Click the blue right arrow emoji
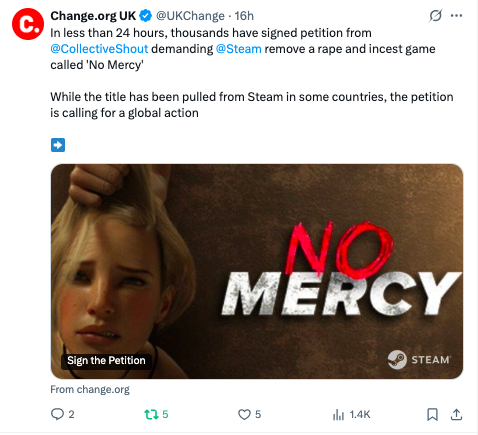 click(58, 145)
